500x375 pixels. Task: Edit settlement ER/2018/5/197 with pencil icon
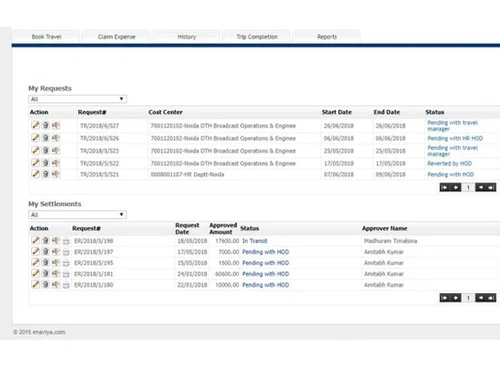(x=35, y=251)
